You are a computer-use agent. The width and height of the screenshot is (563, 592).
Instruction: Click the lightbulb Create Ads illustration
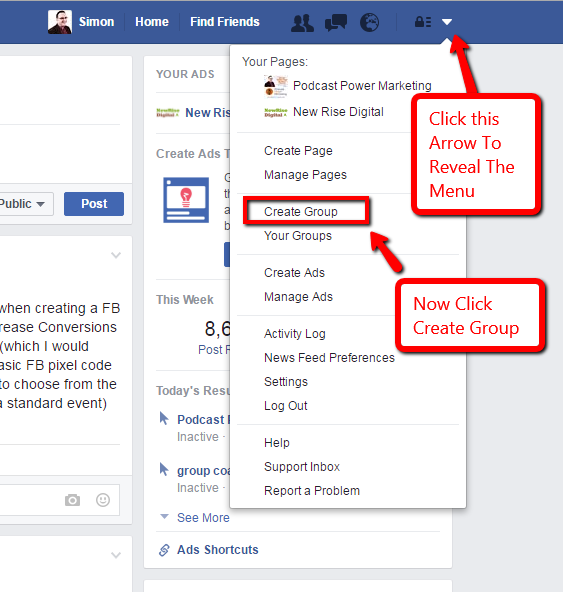pos(186,200)
